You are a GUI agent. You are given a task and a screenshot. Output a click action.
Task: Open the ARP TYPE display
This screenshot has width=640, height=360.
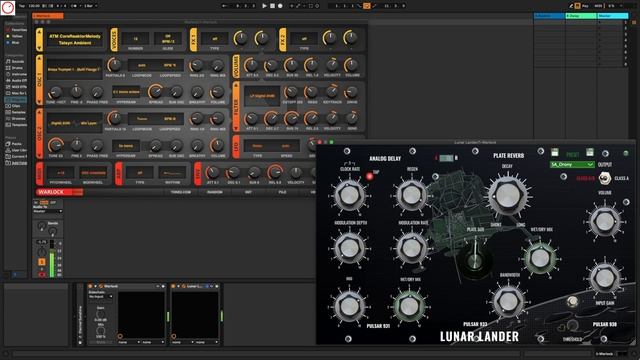pos(140,173)
